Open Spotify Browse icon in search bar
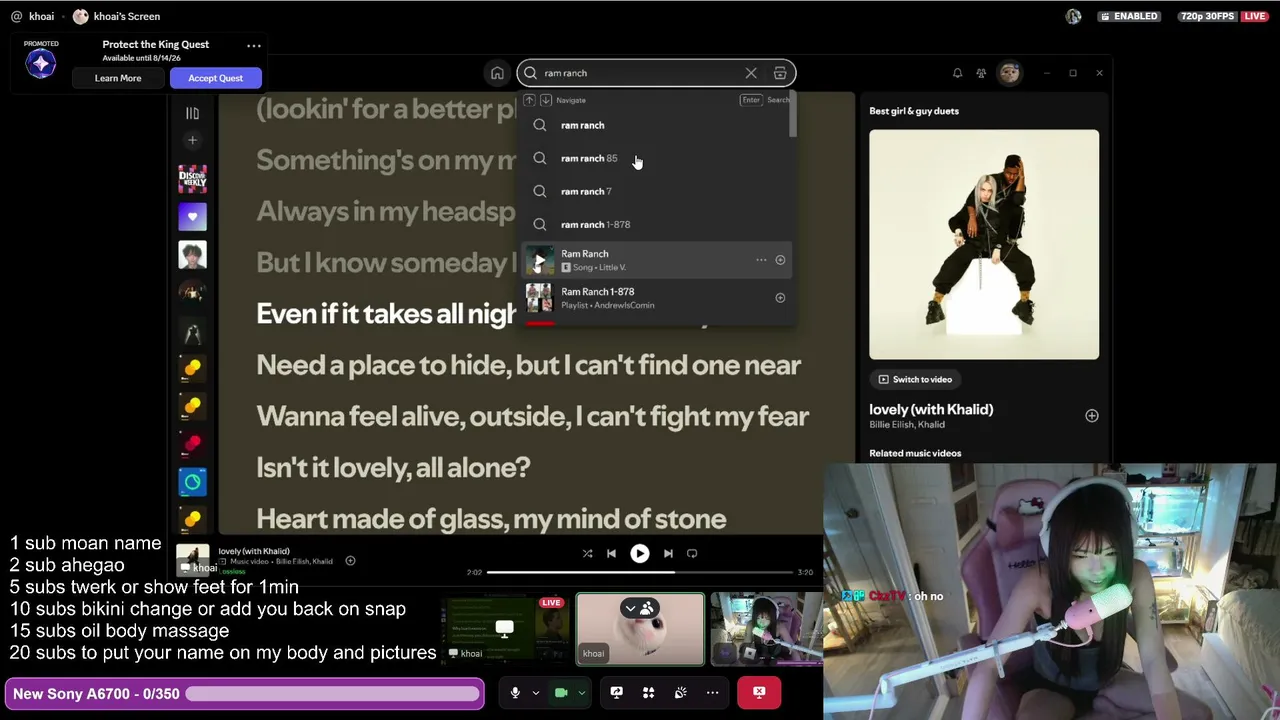The image size is (1280, 720). coord(780,73)
